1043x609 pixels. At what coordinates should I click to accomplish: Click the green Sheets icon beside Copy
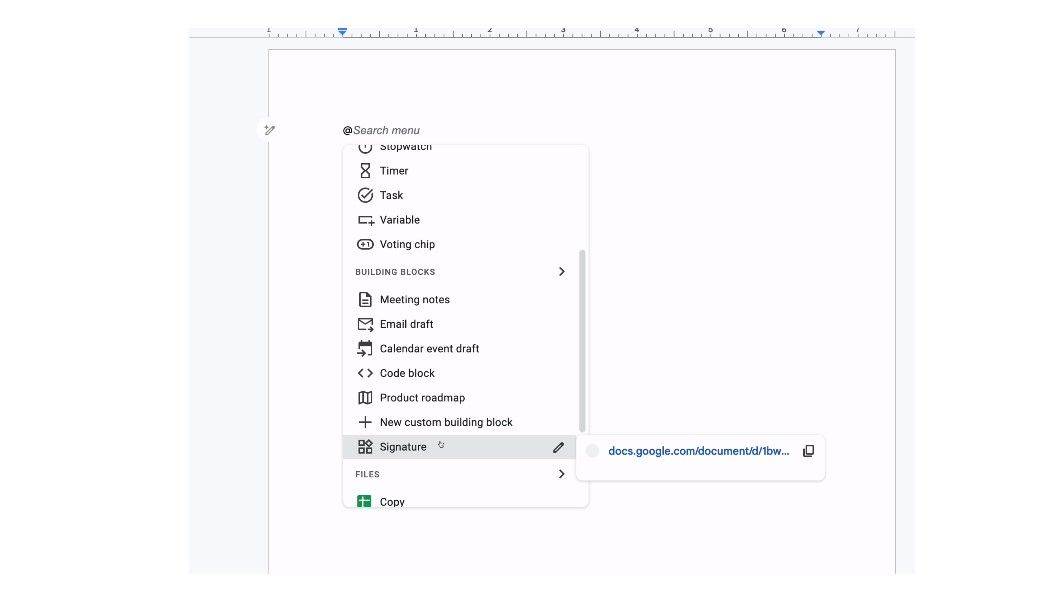point(366,501)
